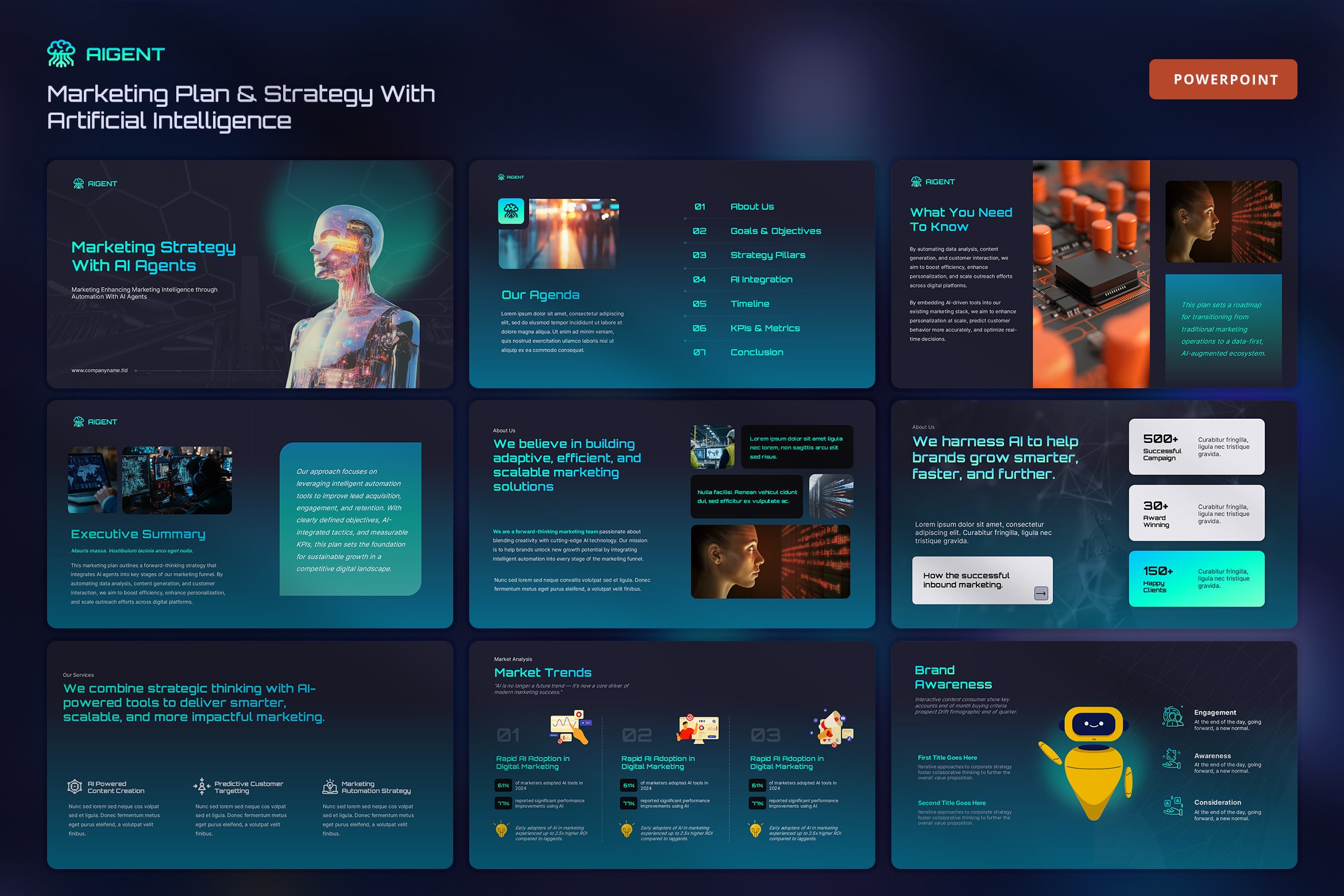Click the AIGENT brain logo in header
Viewport: 1344px width, 896px height.
pos(61,54)
